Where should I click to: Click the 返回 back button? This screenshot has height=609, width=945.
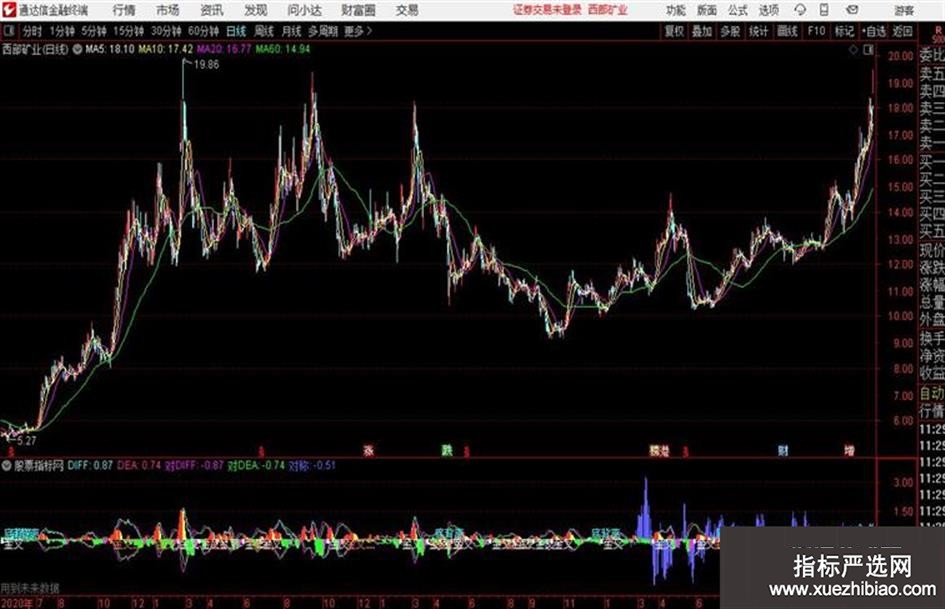point(902,31)
